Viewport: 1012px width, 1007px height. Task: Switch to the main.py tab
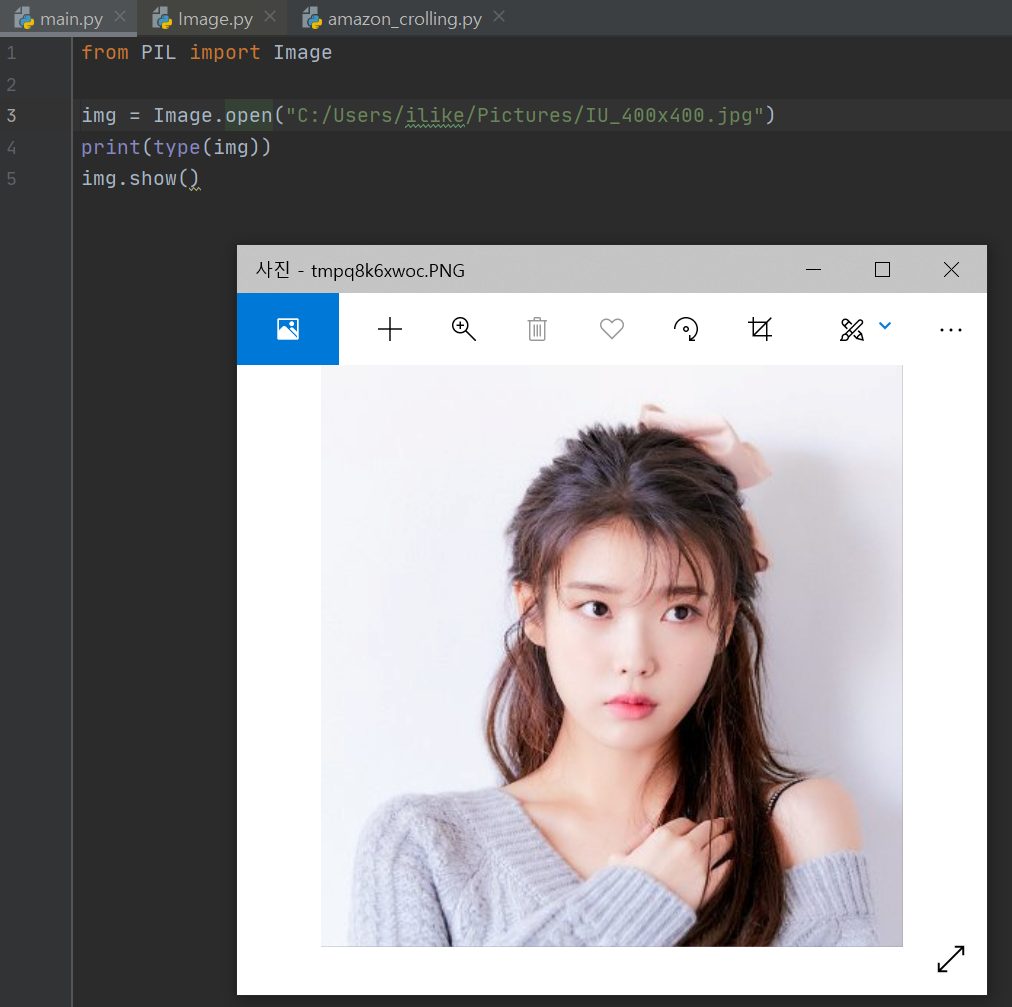click(x=71, y=19)
